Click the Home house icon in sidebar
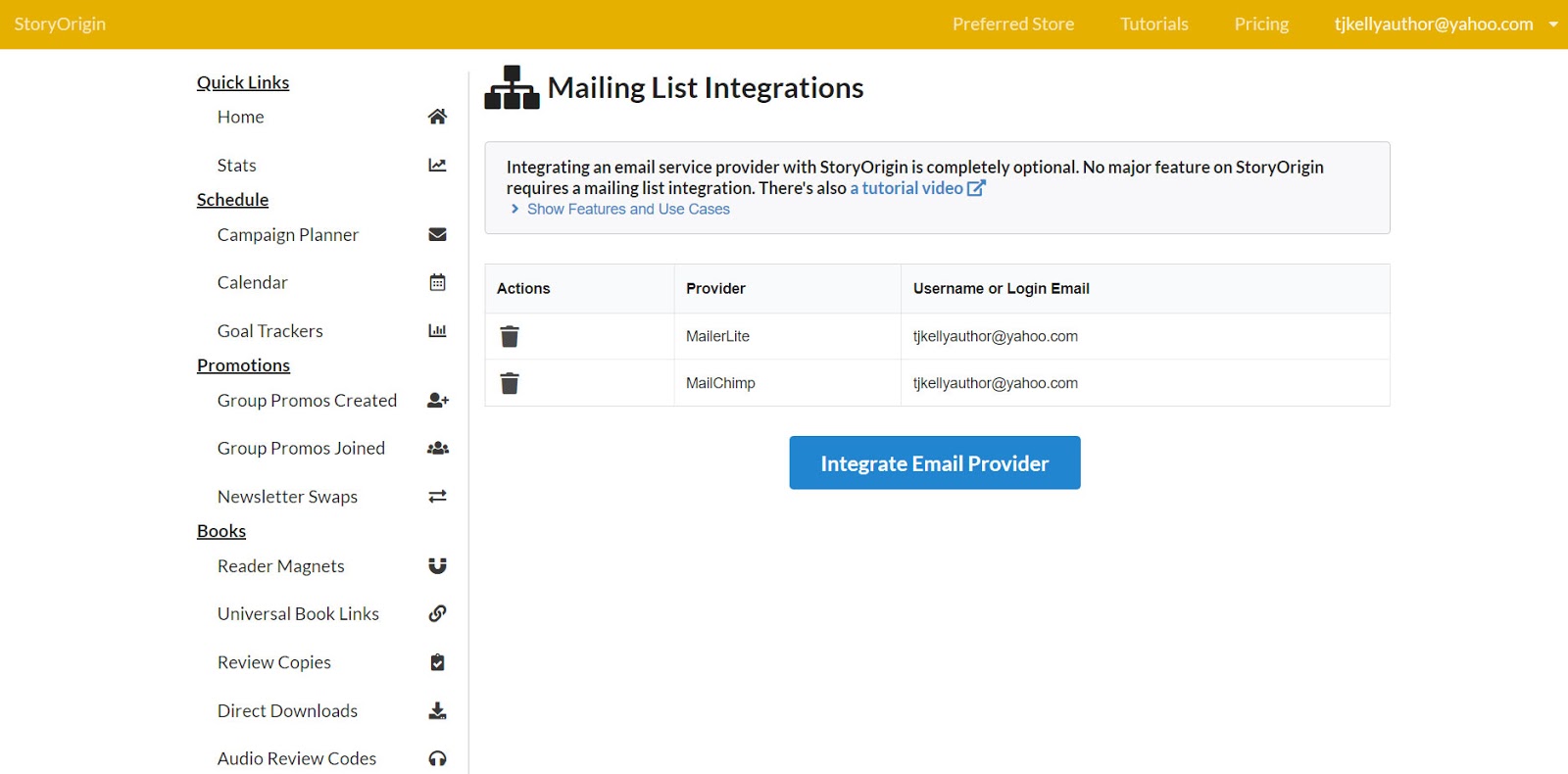The image size is (1568, 774). pos(437,117)
